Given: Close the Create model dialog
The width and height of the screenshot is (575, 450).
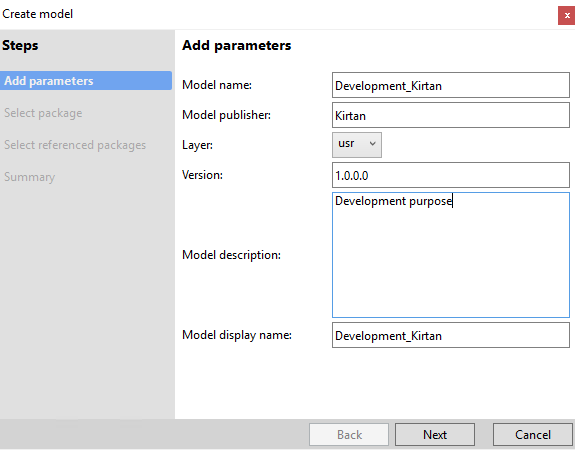Looking at the screenshot, I should [566, 15].
